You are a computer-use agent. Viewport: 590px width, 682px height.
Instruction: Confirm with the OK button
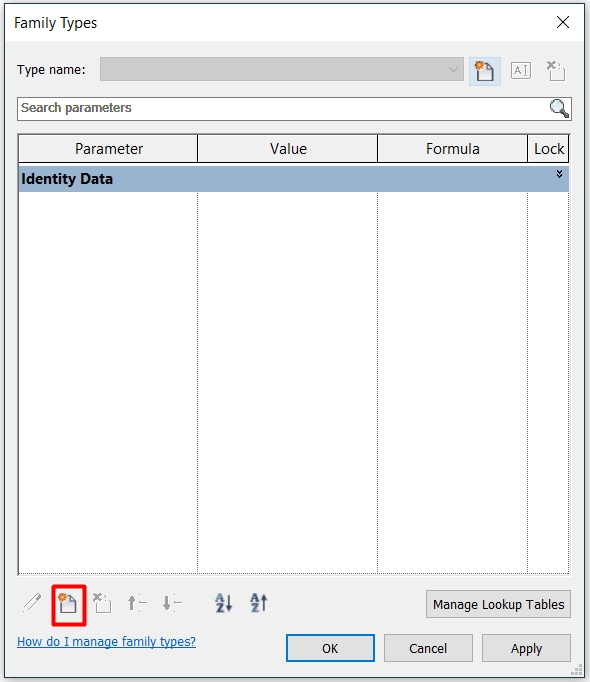point(330,648)
